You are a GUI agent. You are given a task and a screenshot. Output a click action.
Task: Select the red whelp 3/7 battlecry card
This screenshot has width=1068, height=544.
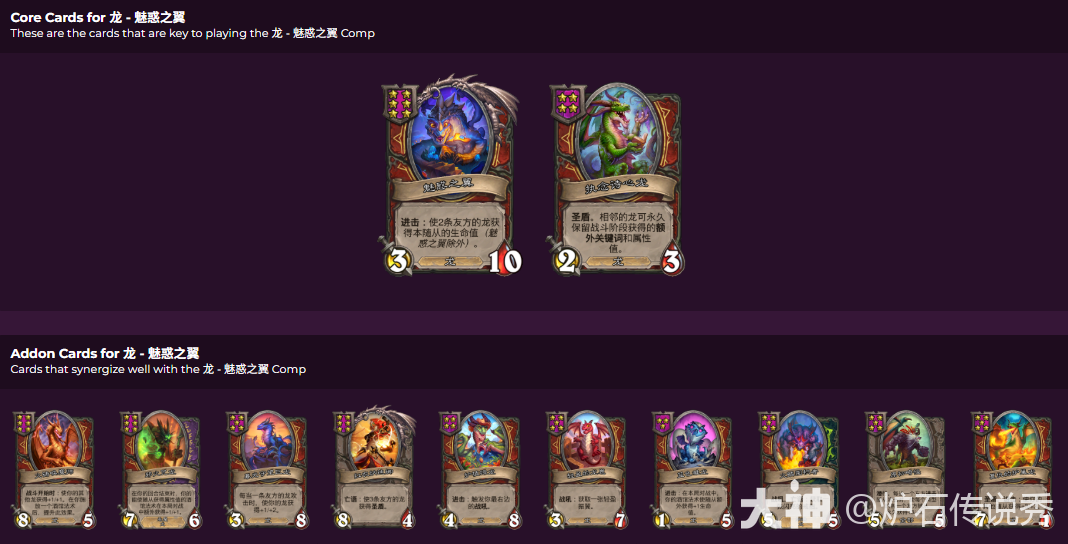tap(586, 470)
